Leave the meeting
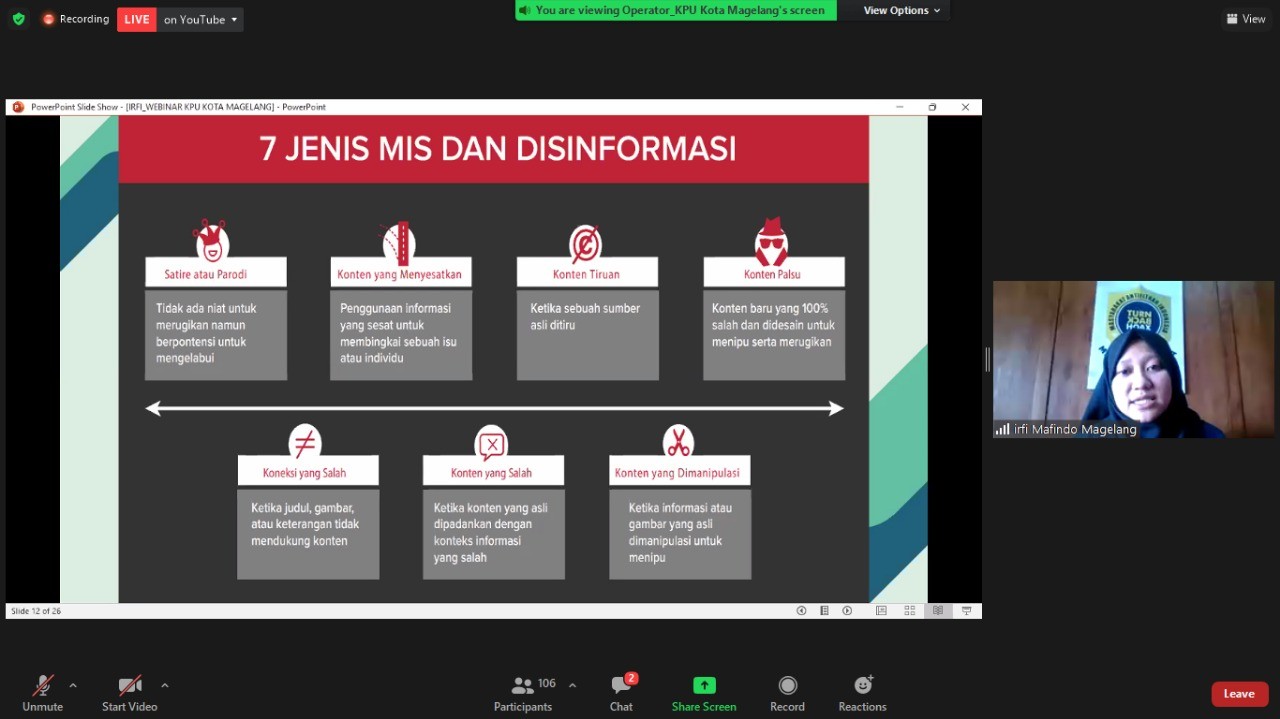This screenshot has height=719, width=1280. [x=1239, y=694]
